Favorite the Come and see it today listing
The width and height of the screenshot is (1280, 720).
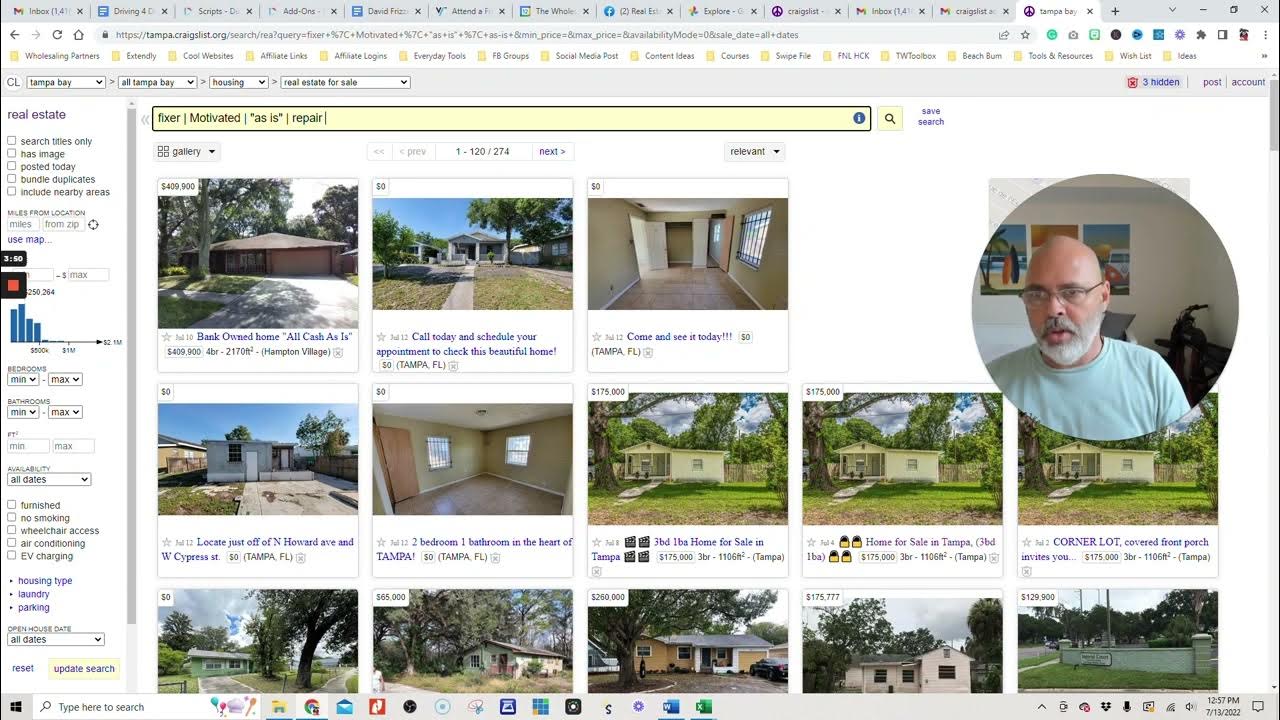click(x=597, y=337)
